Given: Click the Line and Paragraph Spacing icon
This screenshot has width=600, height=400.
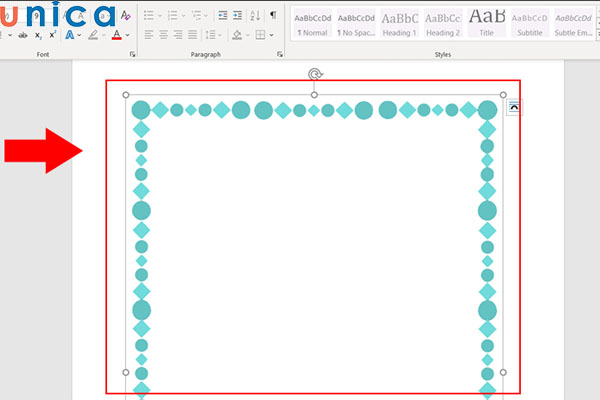Looking at the screenshot, I should (x=210, y=35).
